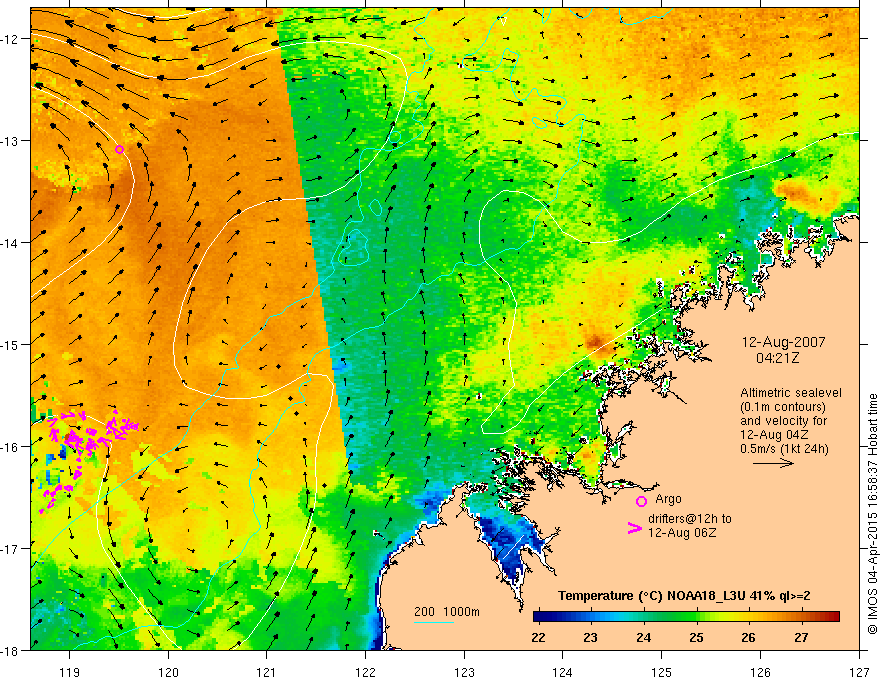Click the magenta Argo float marker on the map
The width and height of the screenshot is (880, 680).
[120, 149]
